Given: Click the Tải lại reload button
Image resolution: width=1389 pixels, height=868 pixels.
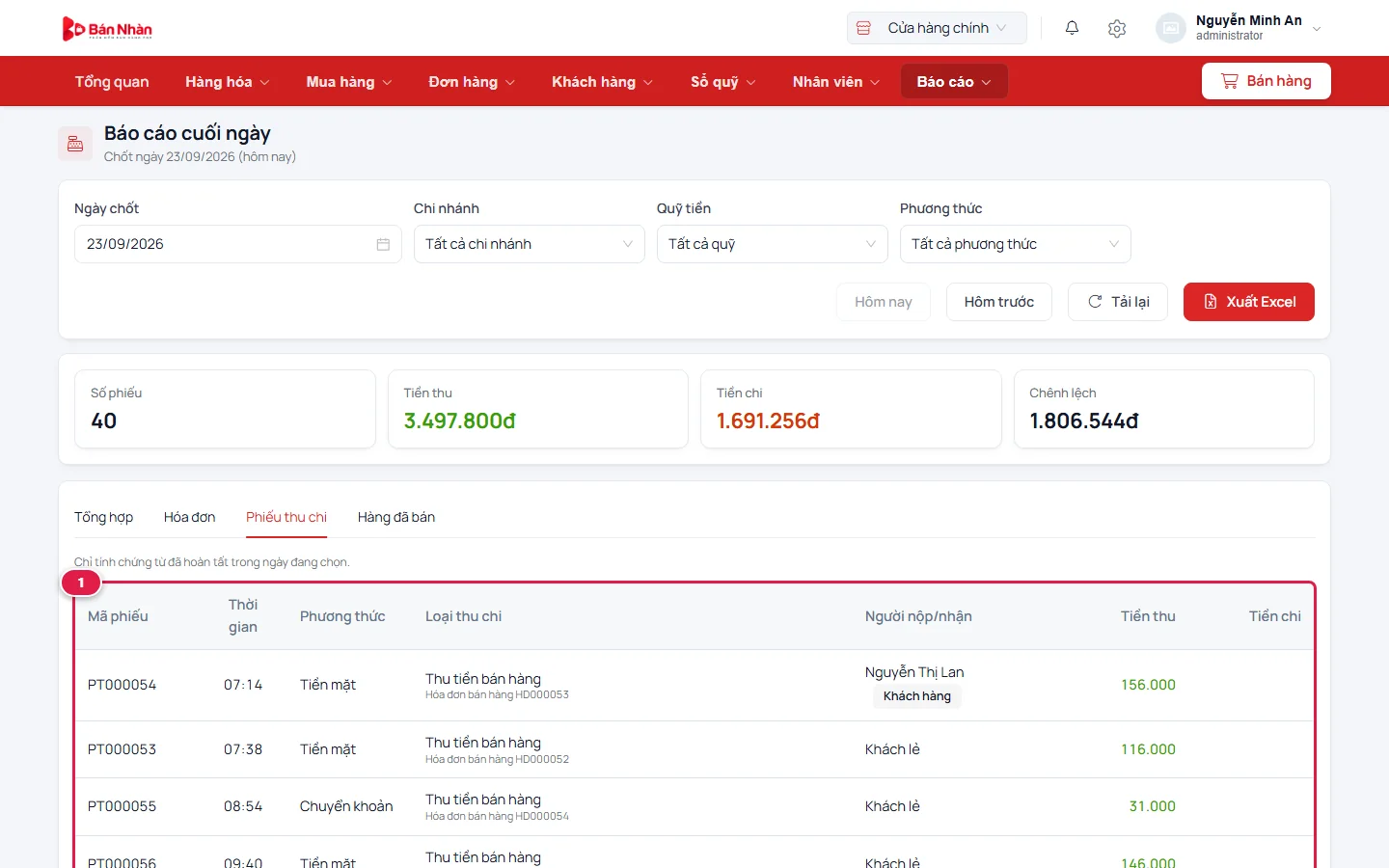Looking at the screenshot, I should pyautogui.click(x=1118, y=302).
